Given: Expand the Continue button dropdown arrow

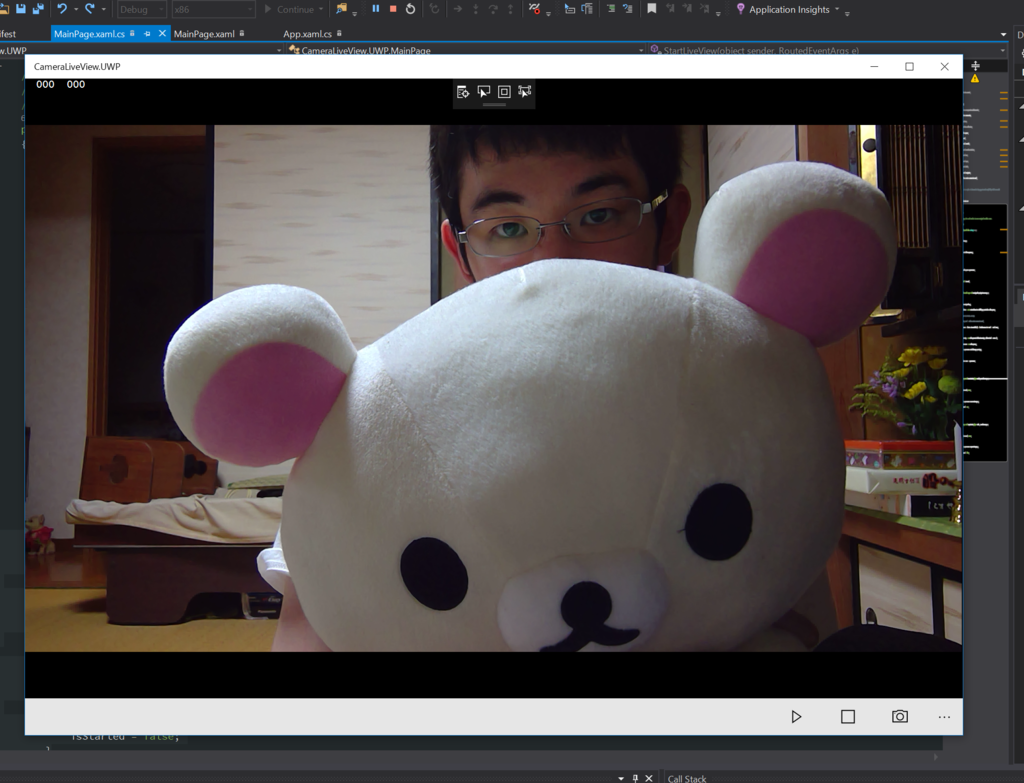Looking at the screenshot, I should tap(321, 9).
